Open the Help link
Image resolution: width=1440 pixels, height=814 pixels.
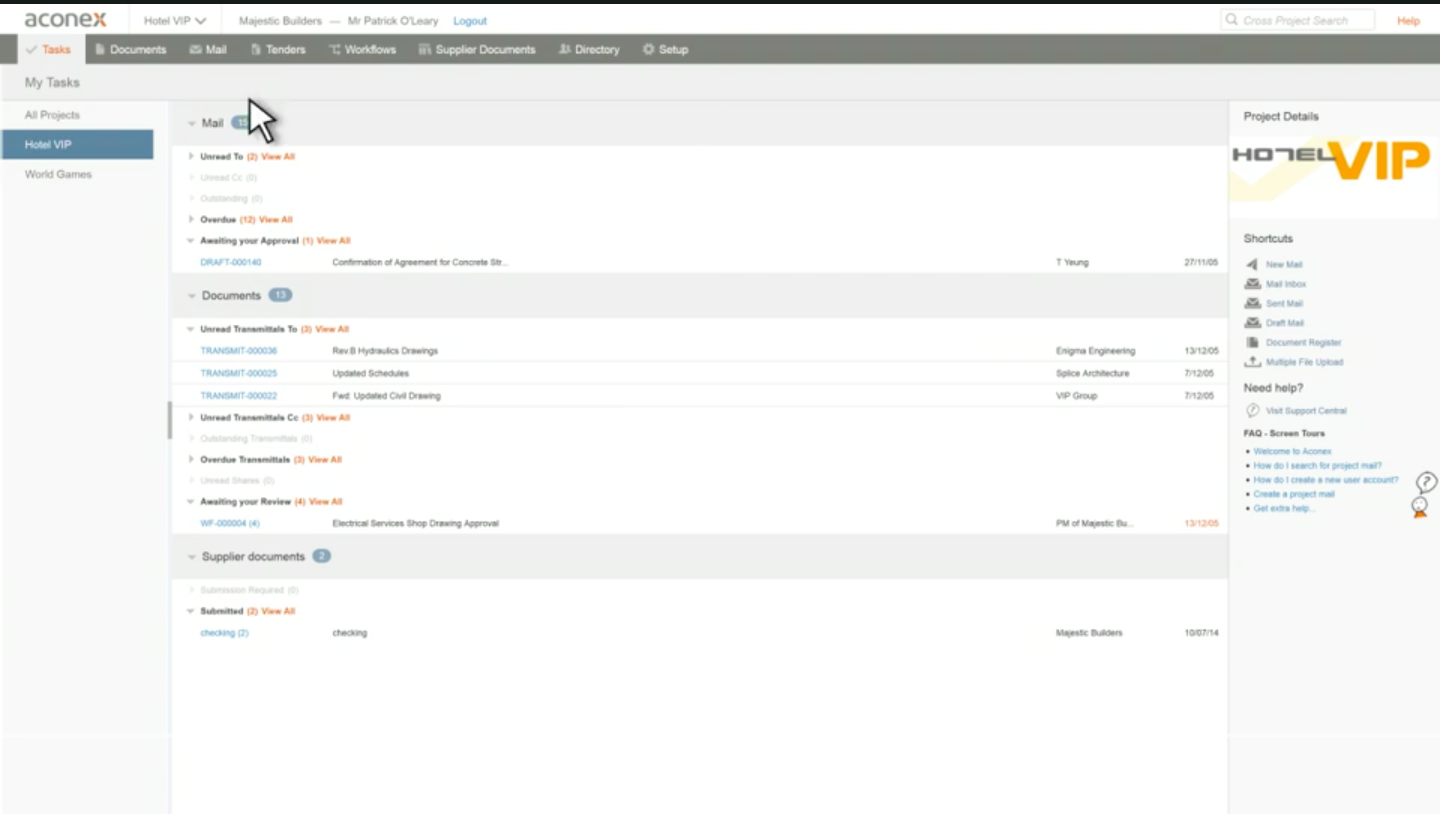click(1408, 21)
